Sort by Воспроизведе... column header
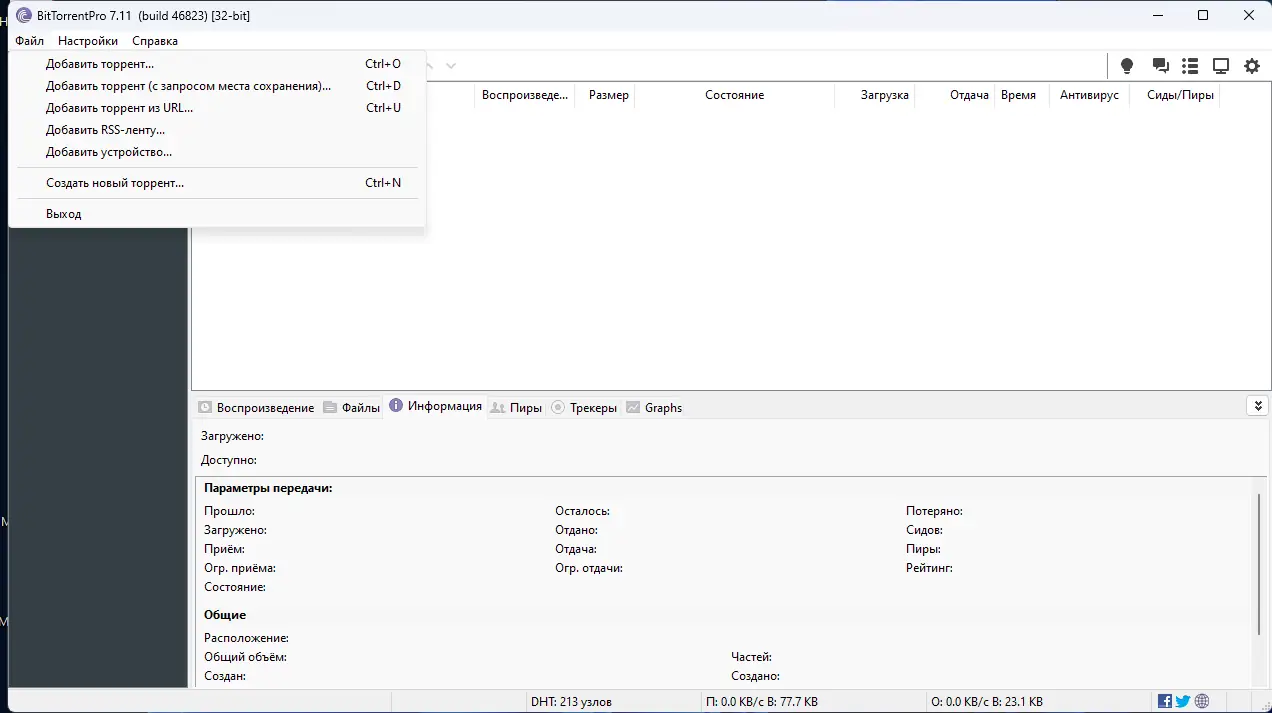 click(524, 95)
